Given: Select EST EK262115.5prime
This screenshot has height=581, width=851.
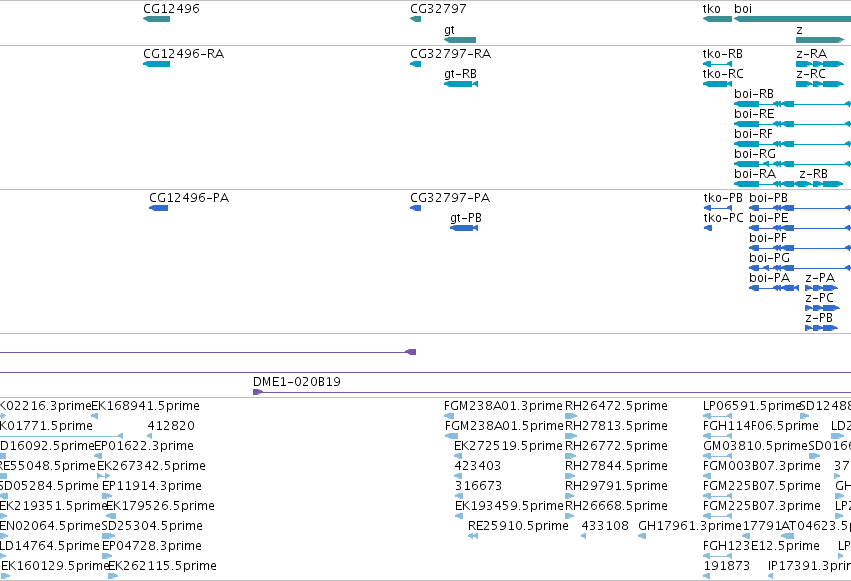Looking at the screenshot, I should pyautogui.click(x=113, y=577).
